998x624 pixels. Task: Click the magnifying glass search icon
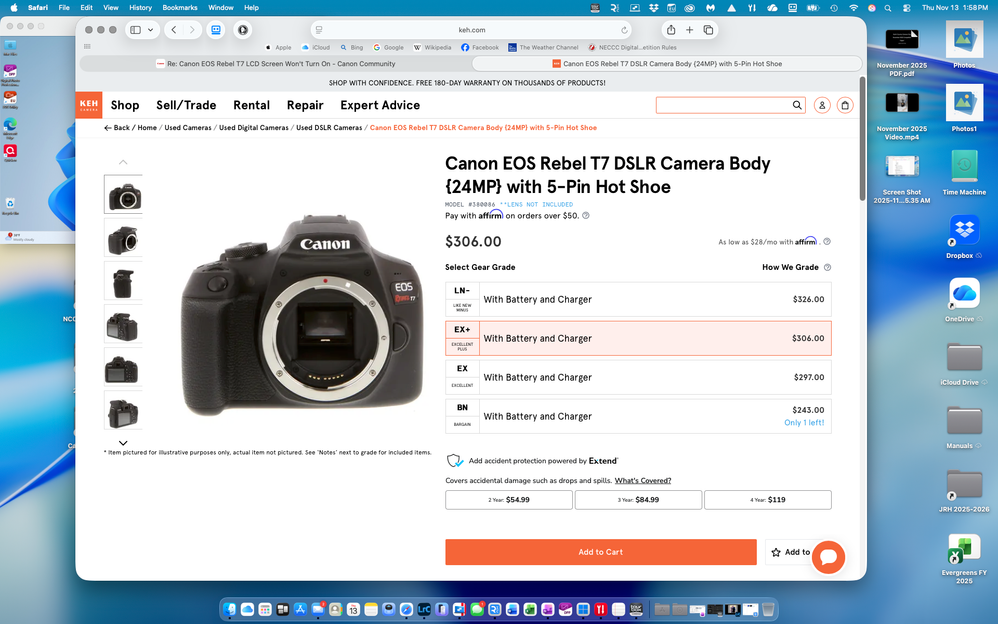796,105
